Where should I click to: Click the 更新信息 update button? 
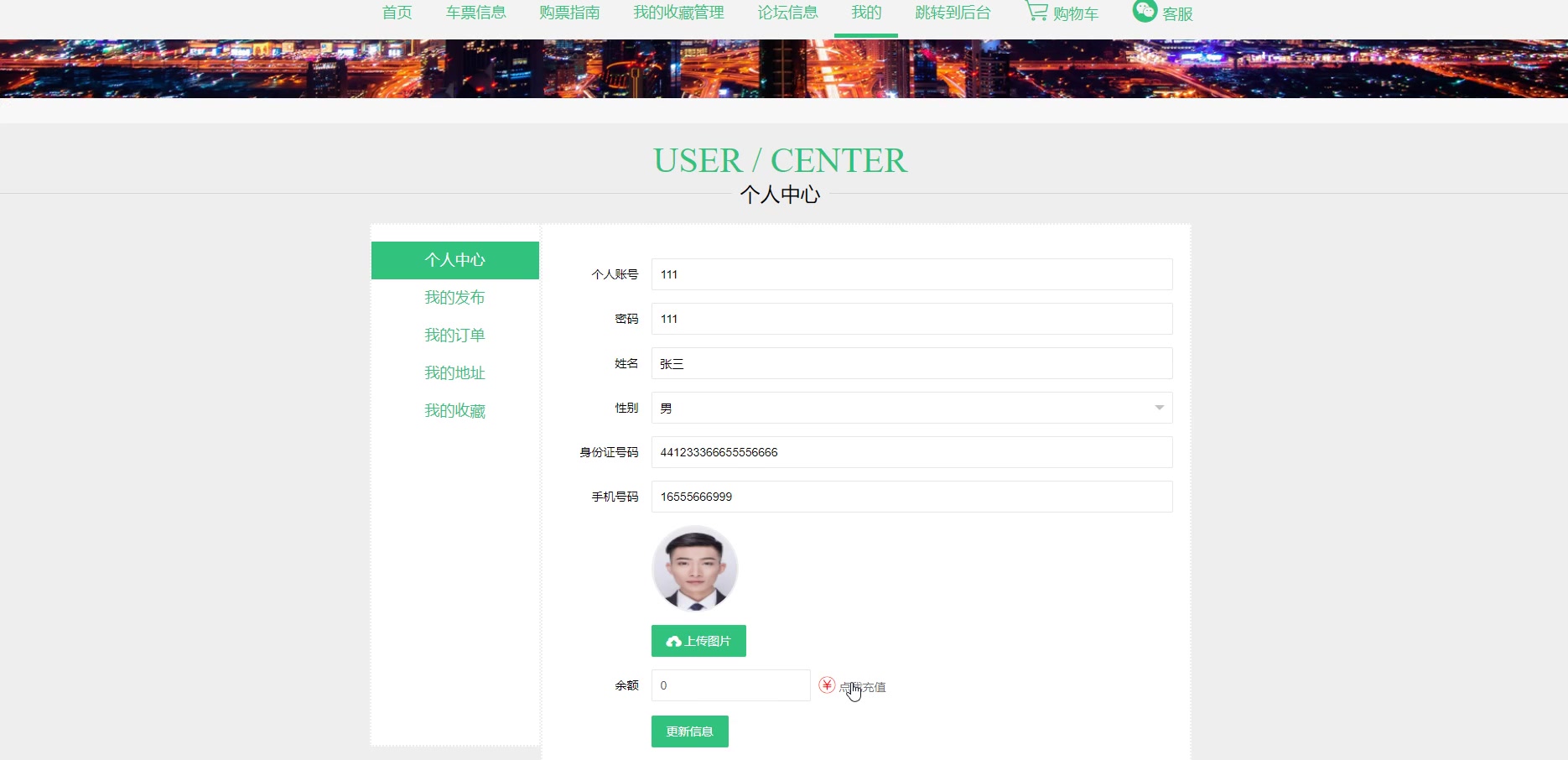(x=690, y=731)
